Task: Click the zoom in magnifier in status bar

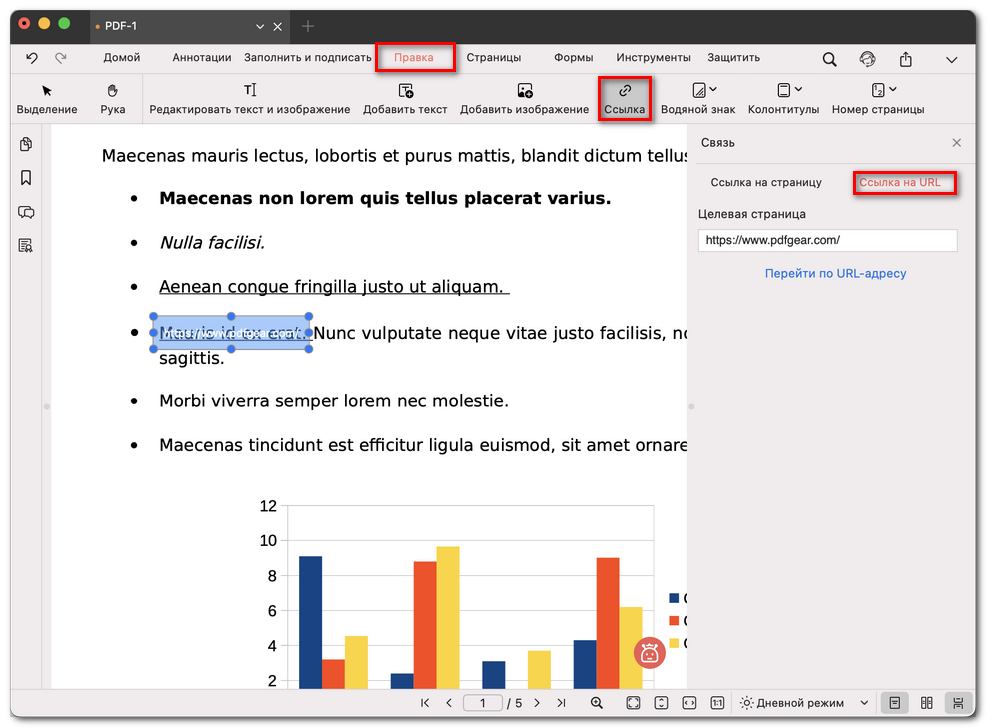Action: pos(597,703)
